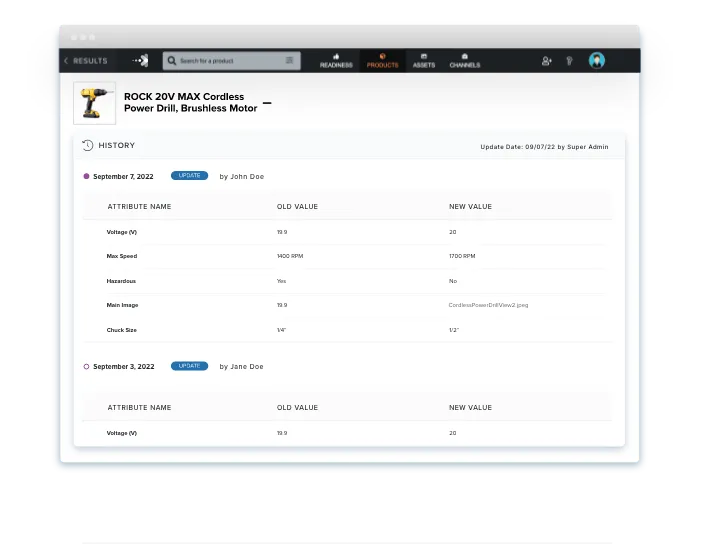This screenshot has height=544, width=701.
Task: Click the cordless drill product thumbnail
Action: (x=94, y=103)
